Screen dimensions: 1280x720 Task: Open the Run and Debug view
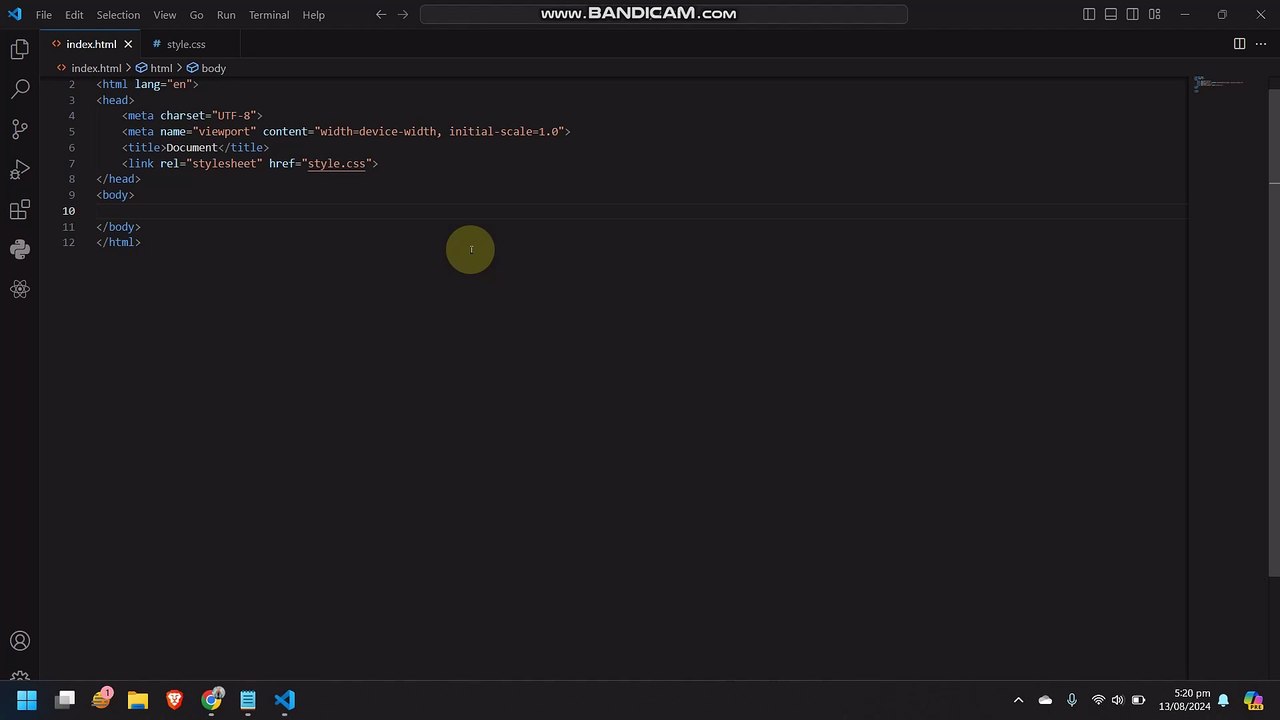(20, 169)
